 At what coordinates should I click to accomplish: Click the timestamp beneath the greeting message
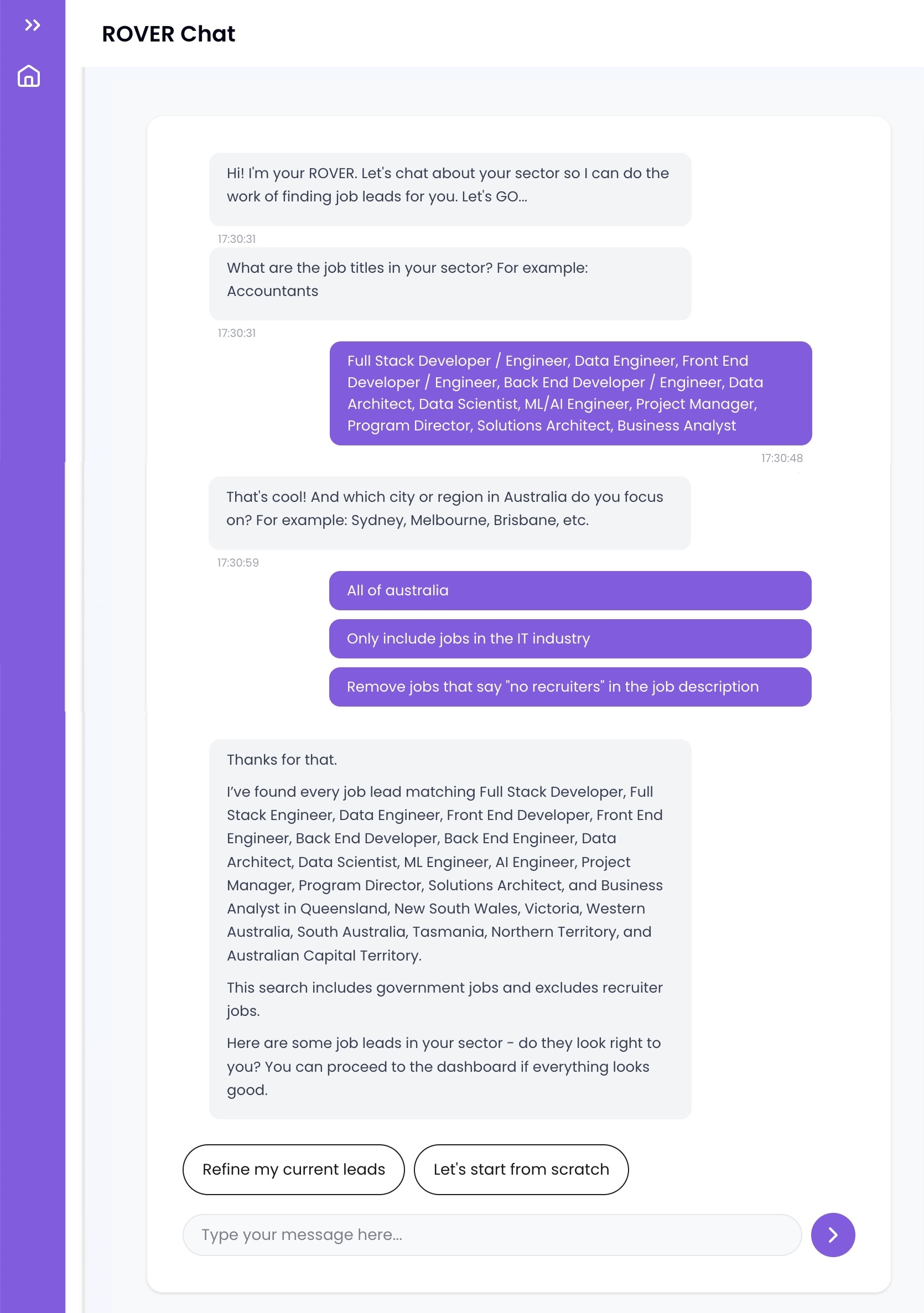point(237,239)
